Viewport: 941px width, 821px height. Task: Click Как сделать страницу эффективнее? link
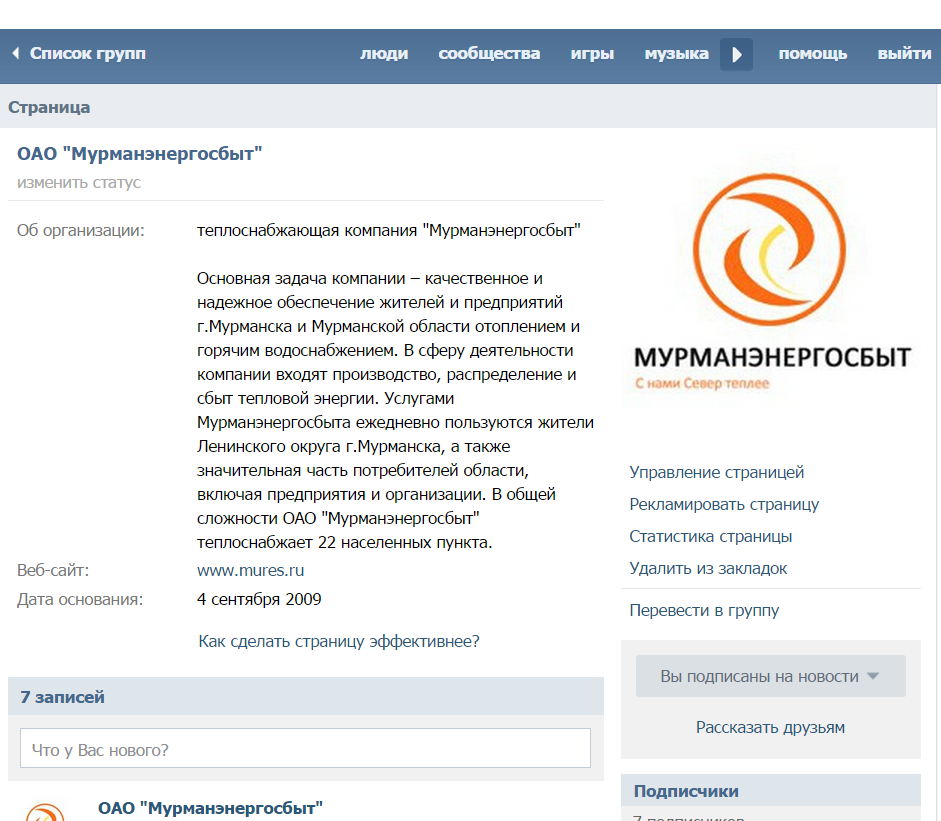pos(339,642)
